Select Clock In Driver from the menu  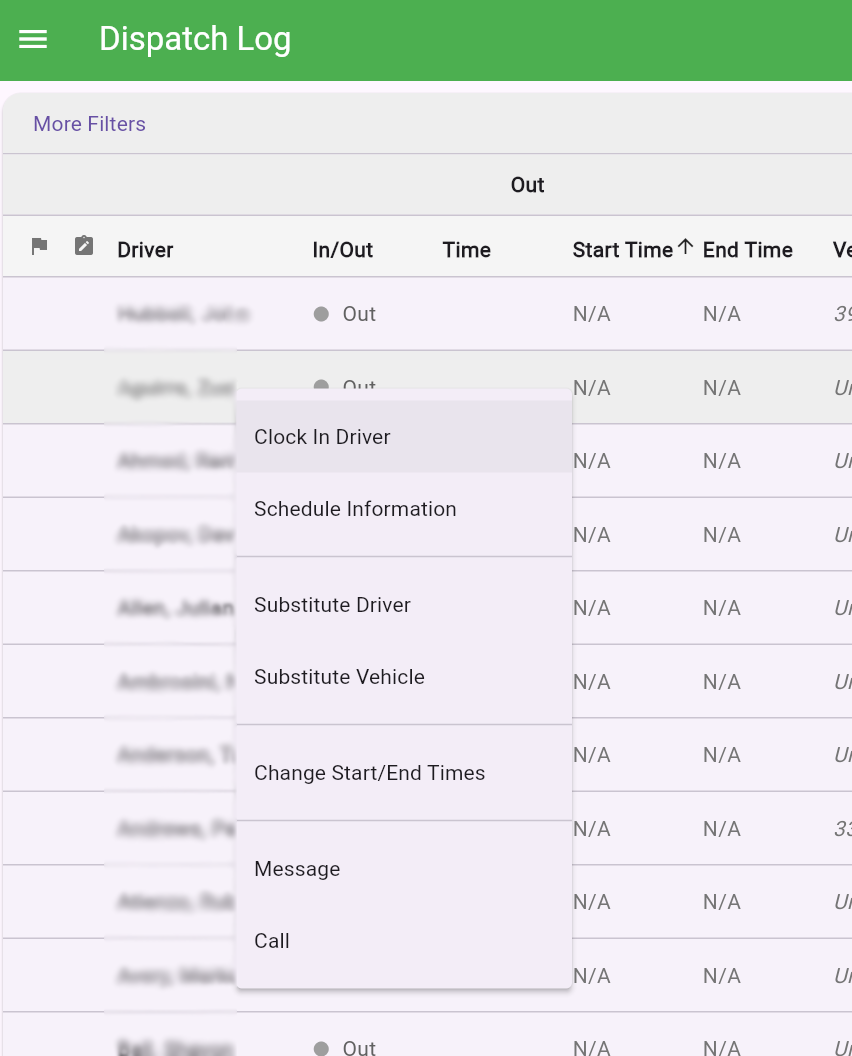(322, 437)
